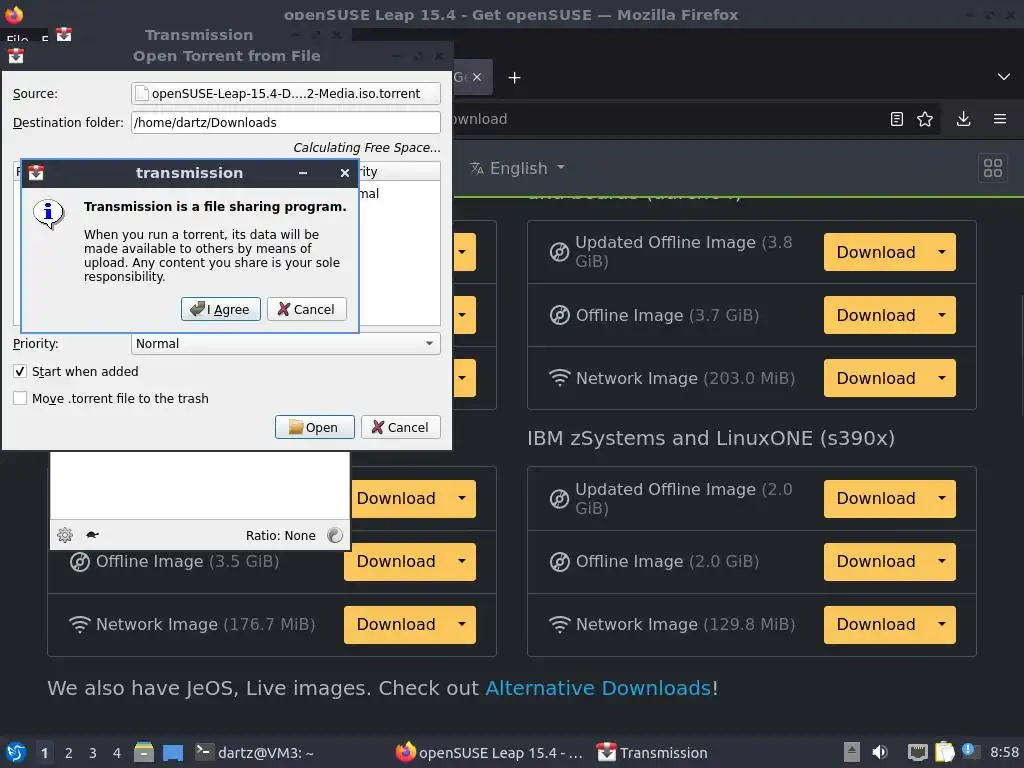1024x768 pixels.
Task: Open the English language dropdown
Action: (517, 168)
